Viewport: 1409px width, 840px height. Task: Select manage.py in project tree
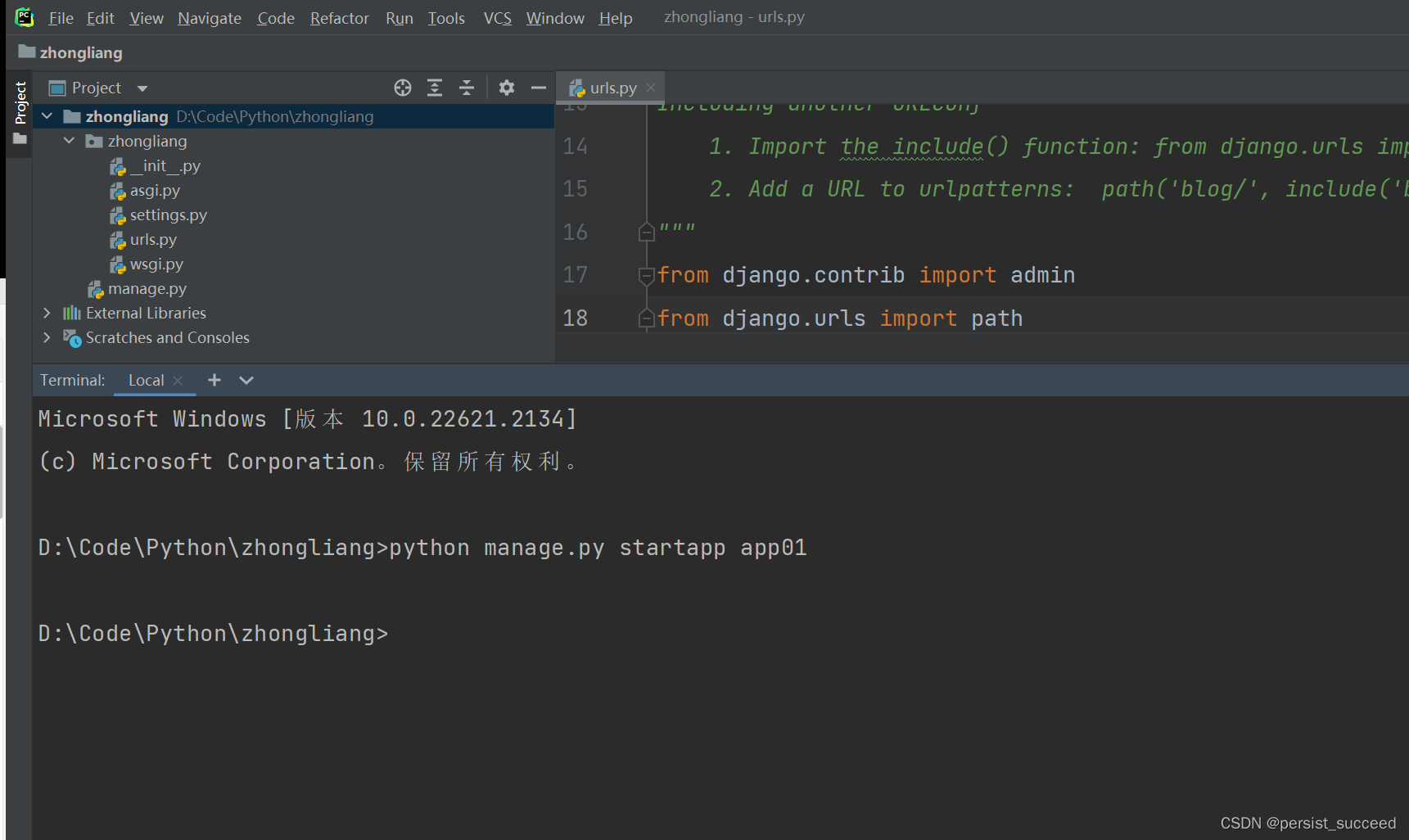(147, 288)
